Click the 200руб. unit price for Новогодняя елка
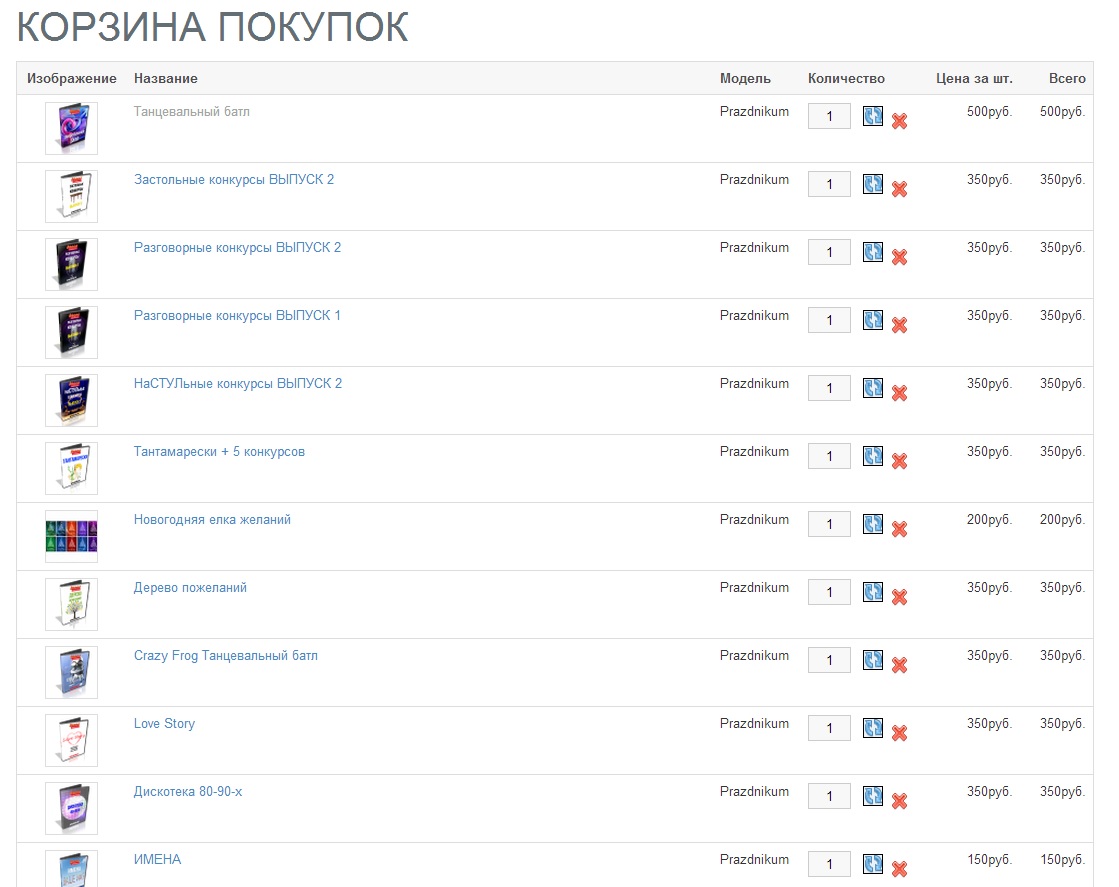The height and width of the screenshot is (887, 1119). [990, 519]
